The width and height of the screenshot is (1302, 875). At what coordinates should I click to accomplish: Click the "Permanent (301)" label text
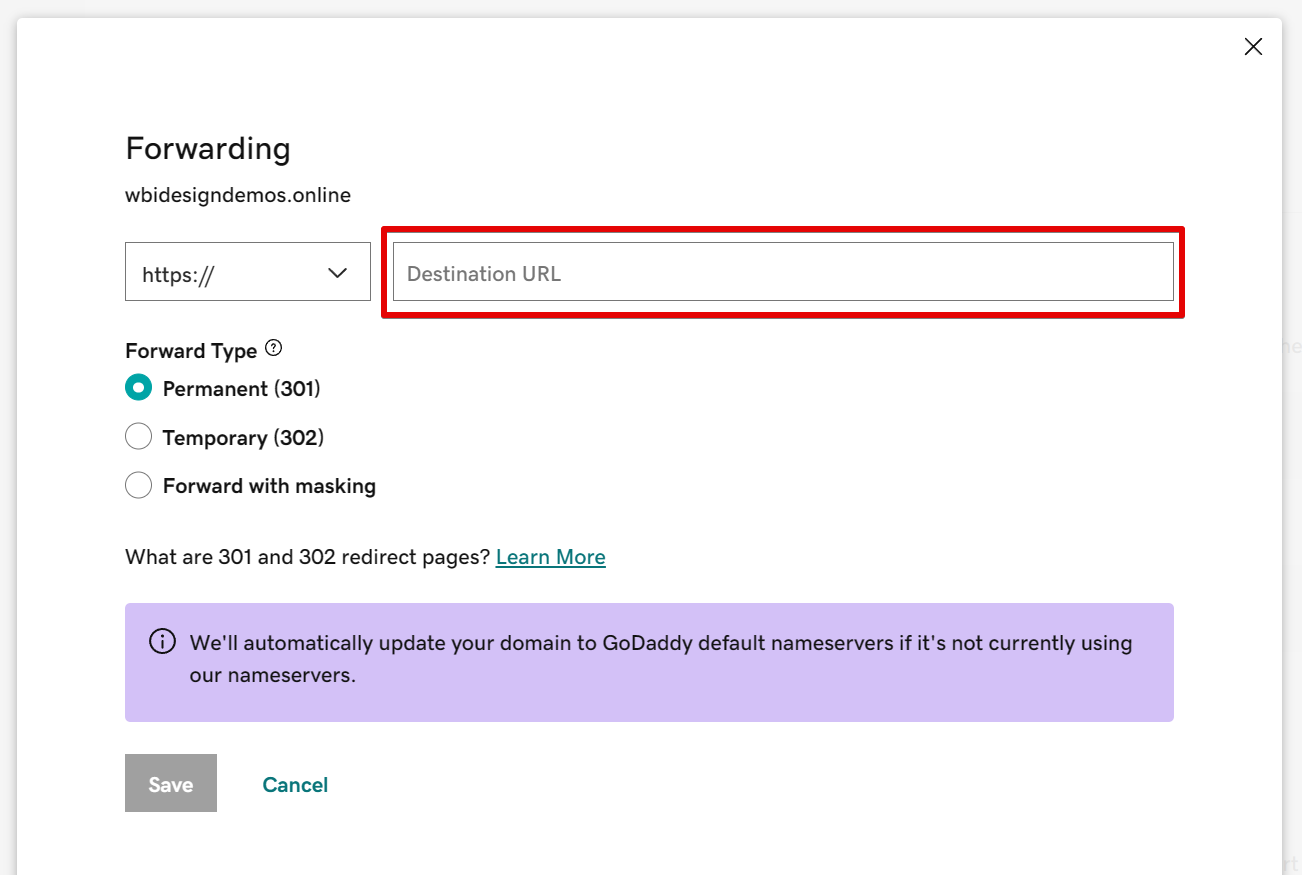pyautogui.click(x=241, y=389)
